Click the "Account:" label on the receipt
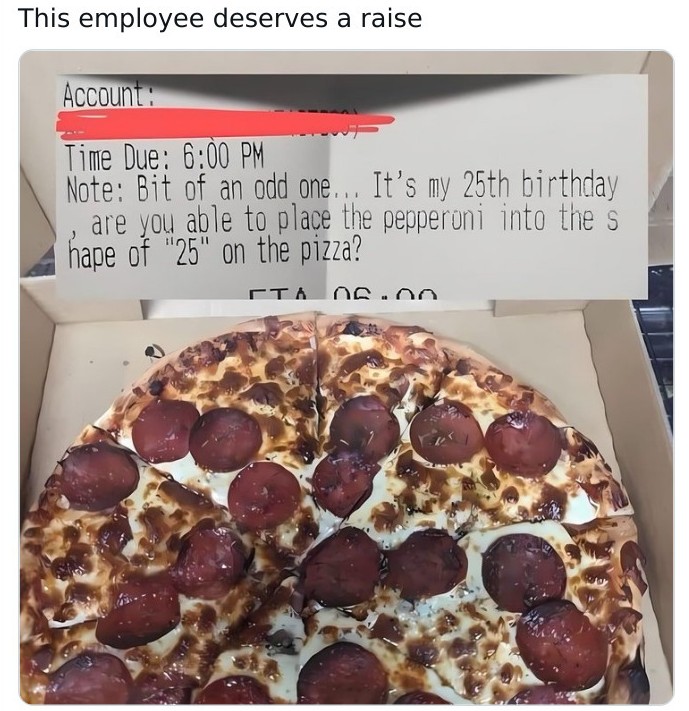Viewport: 689px width, 711px height. coord(108,95)
